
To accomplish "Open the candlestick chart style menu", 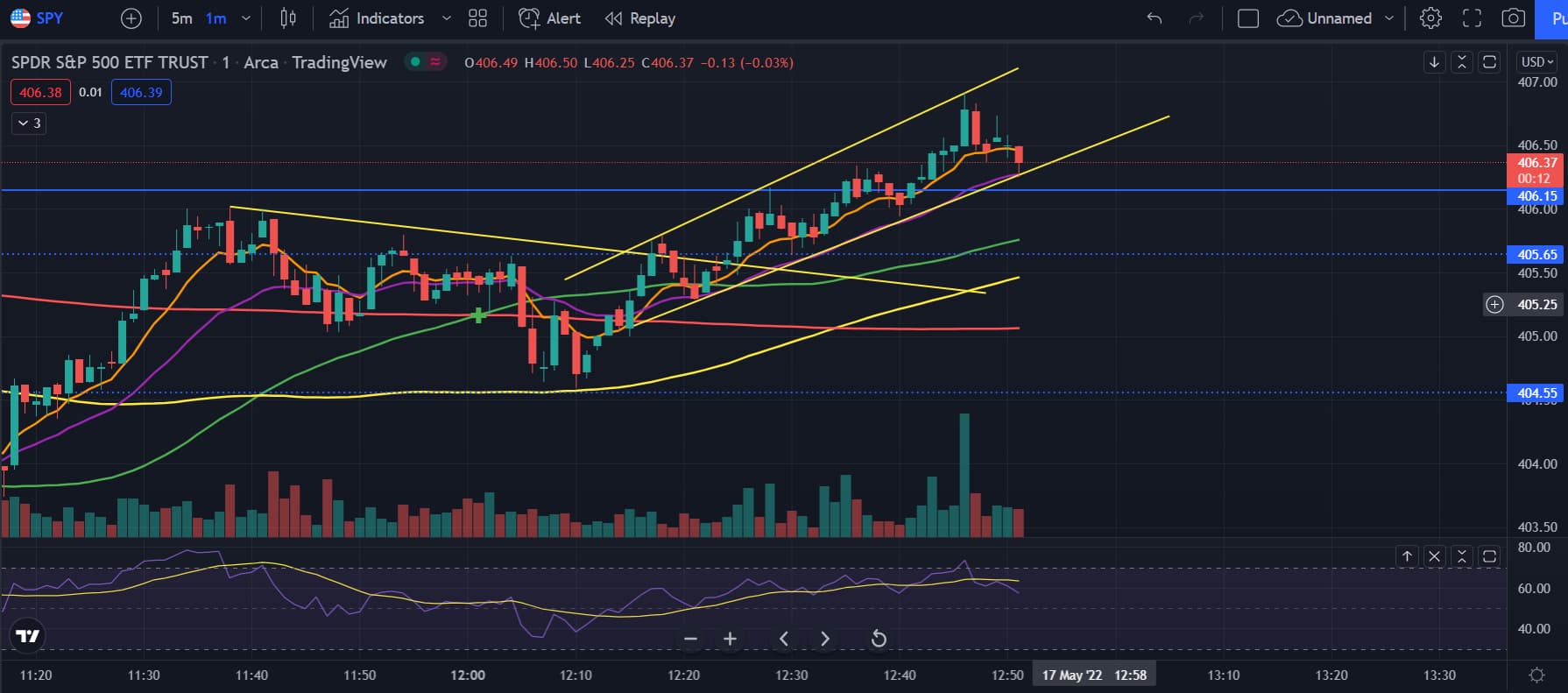I will click(288, 18).
